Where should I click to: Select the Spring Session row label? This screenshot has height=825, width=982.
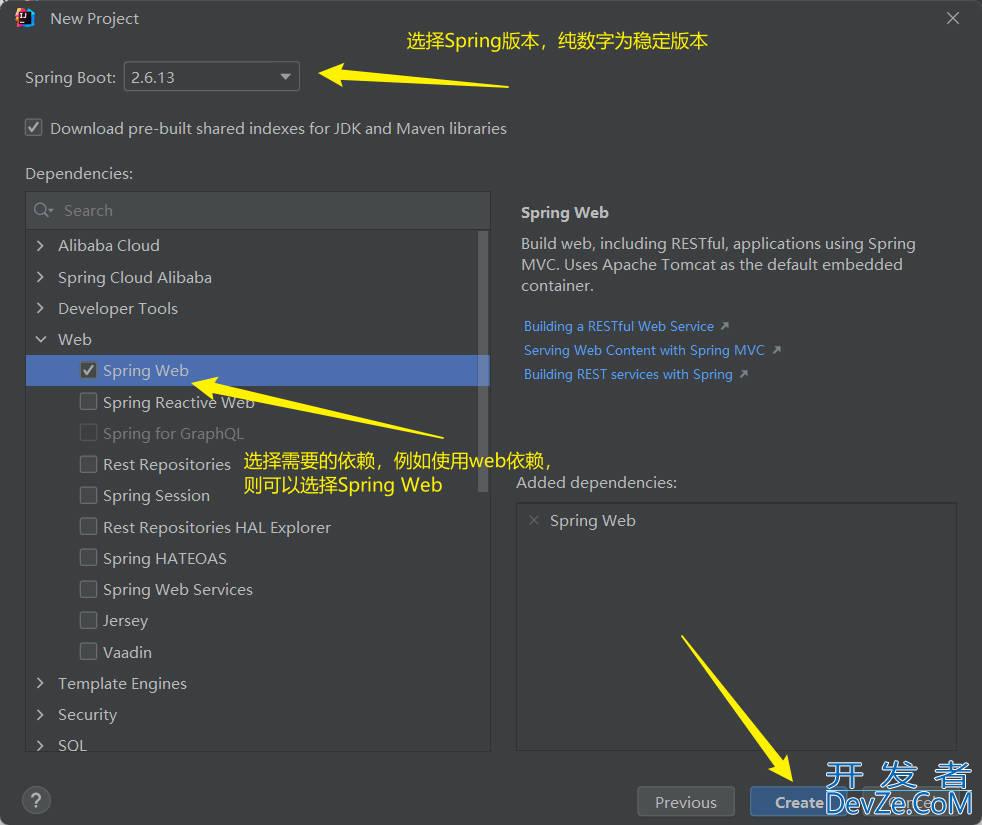(x=157, y=496)
